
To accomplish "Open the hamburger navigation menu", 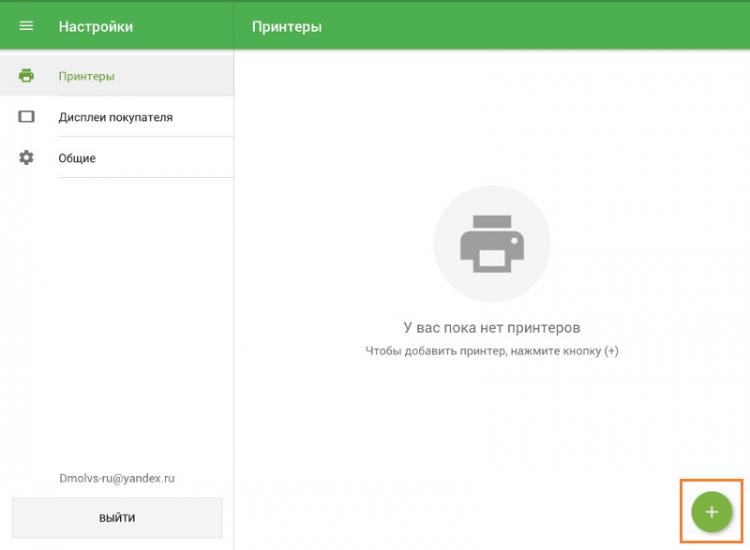I will pyautogui.click(x=26, y=26).
